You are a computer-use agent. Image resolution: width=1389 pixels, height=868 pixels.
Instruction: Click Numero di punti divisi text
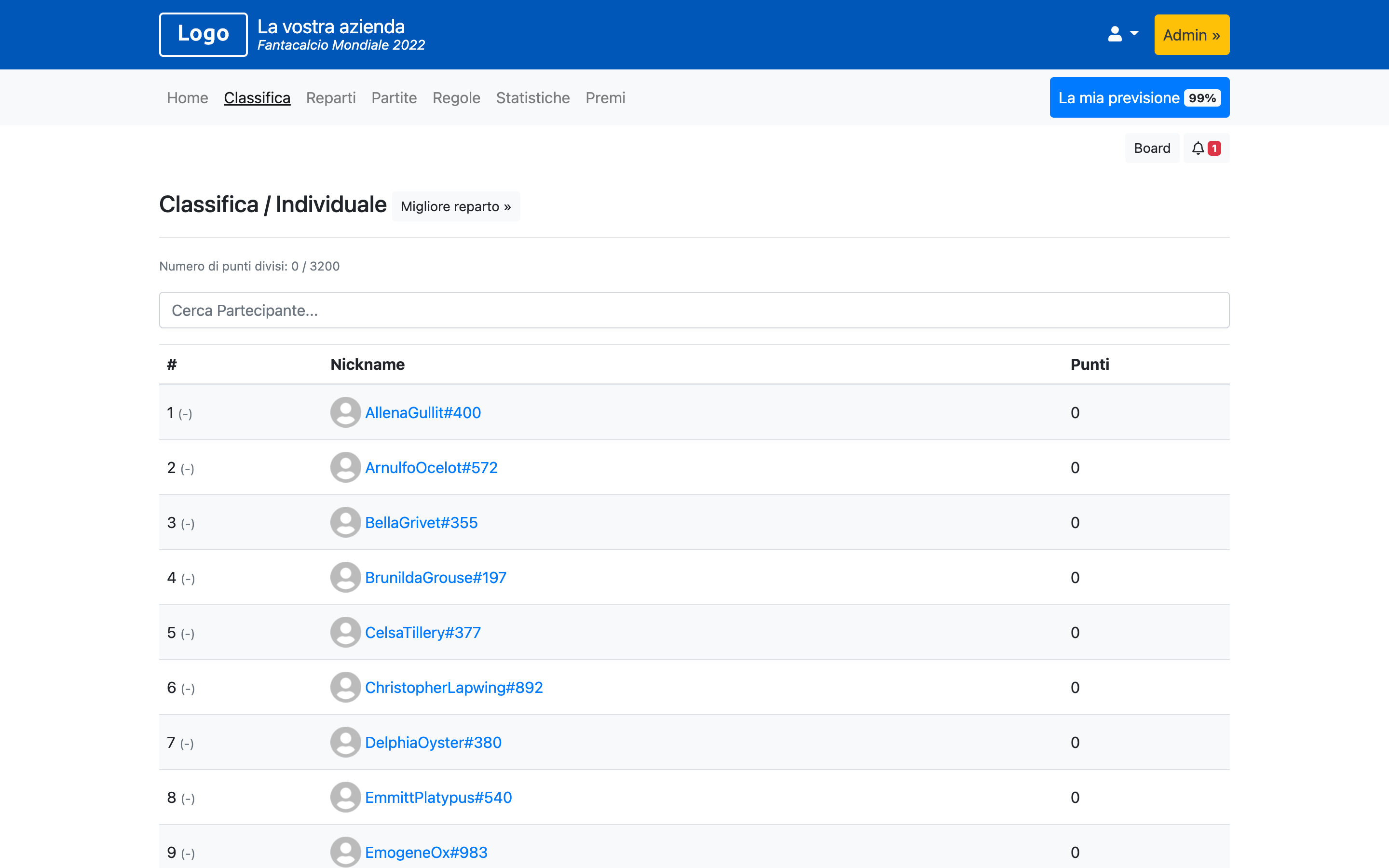[249, 266]
